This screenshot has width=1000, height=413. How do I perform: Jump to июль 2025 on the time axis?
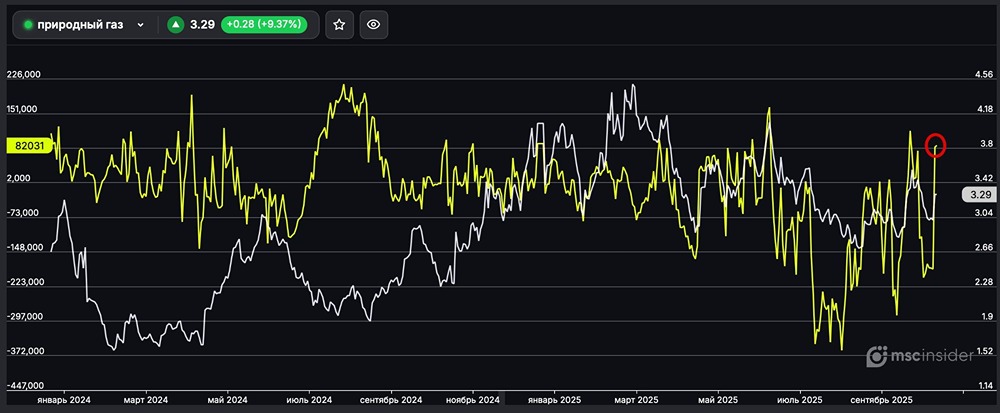[800, 399]
